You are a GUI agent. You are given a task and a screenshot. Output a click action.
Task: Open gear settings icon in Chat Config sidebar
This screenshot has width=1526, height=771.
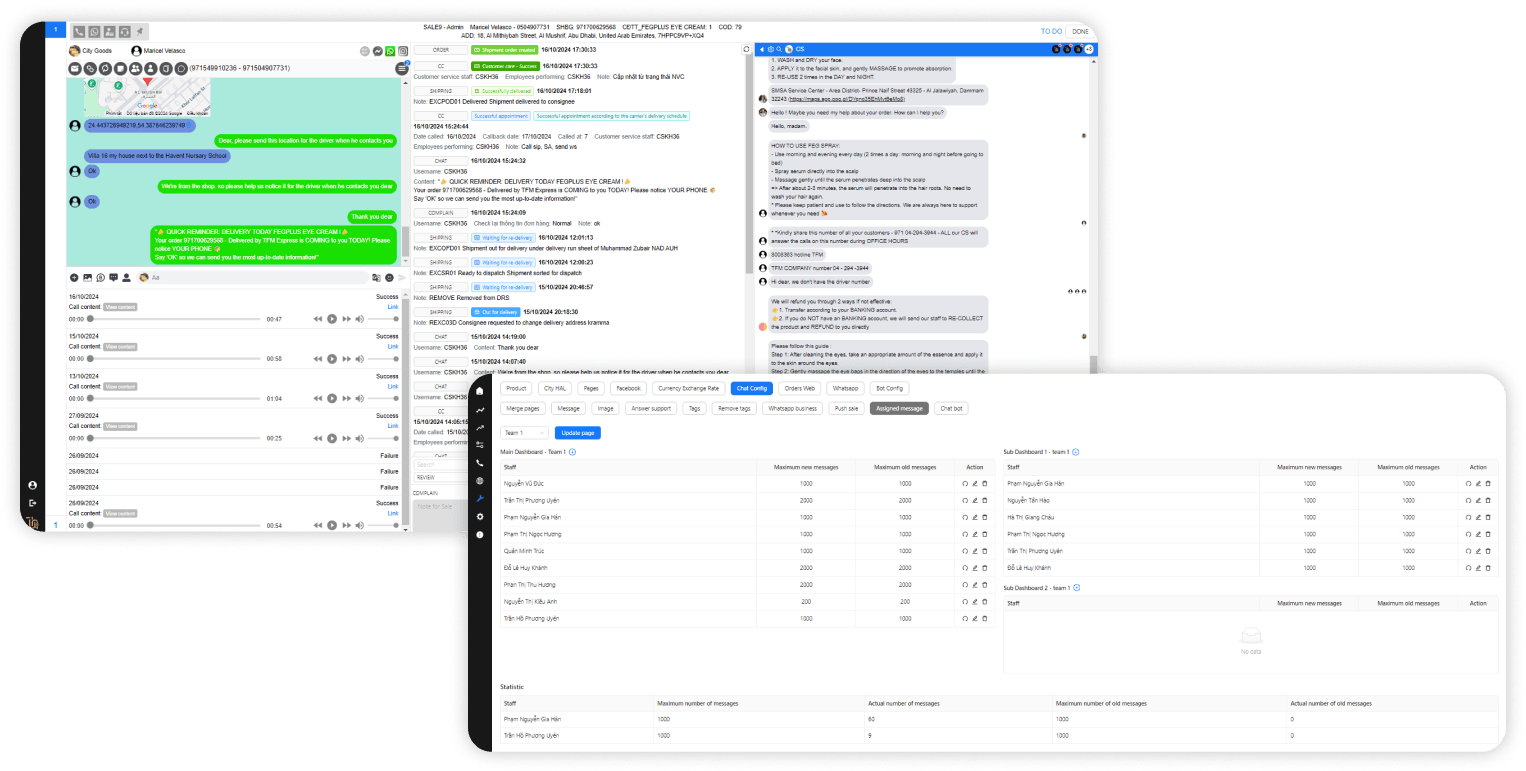click(x=480, y=517)
